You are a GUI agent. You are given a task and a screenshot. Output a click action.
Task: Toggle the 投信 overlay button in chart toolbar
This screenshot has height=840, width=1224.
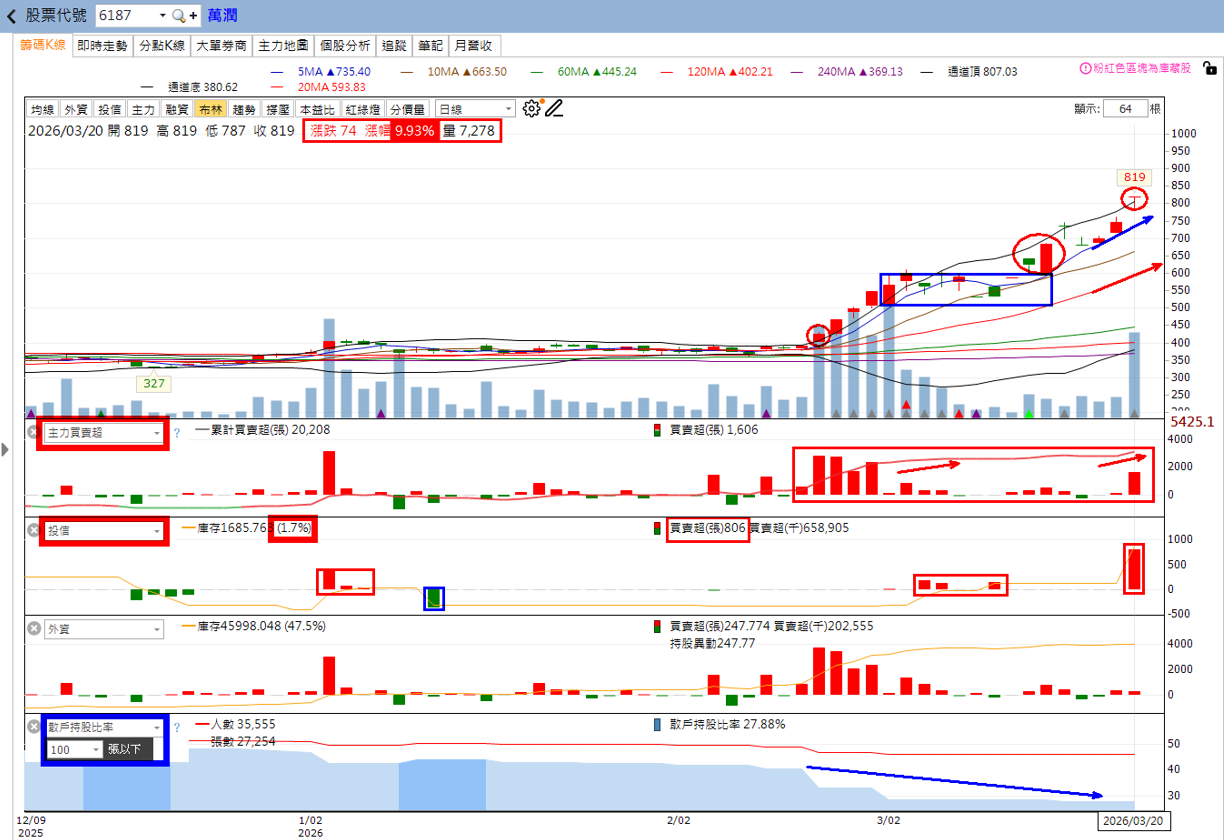pos(110,109)
